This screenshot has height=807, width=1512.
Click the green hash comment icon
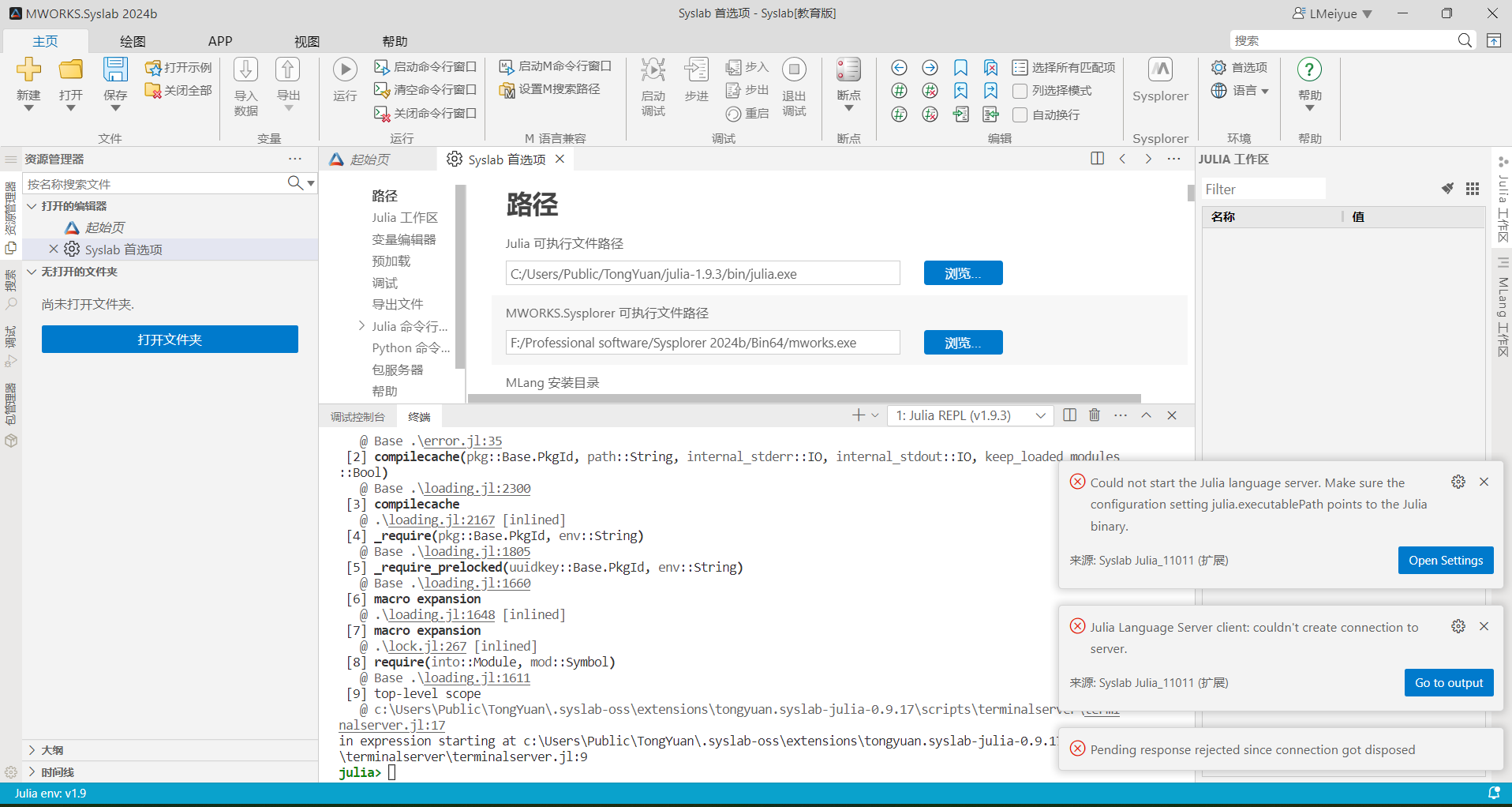(899, 91)
